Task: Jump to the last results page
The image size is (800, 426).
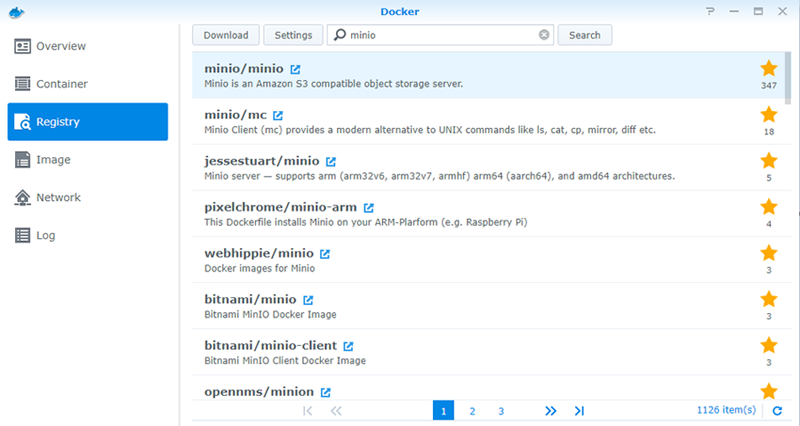Action: point(579,411)
